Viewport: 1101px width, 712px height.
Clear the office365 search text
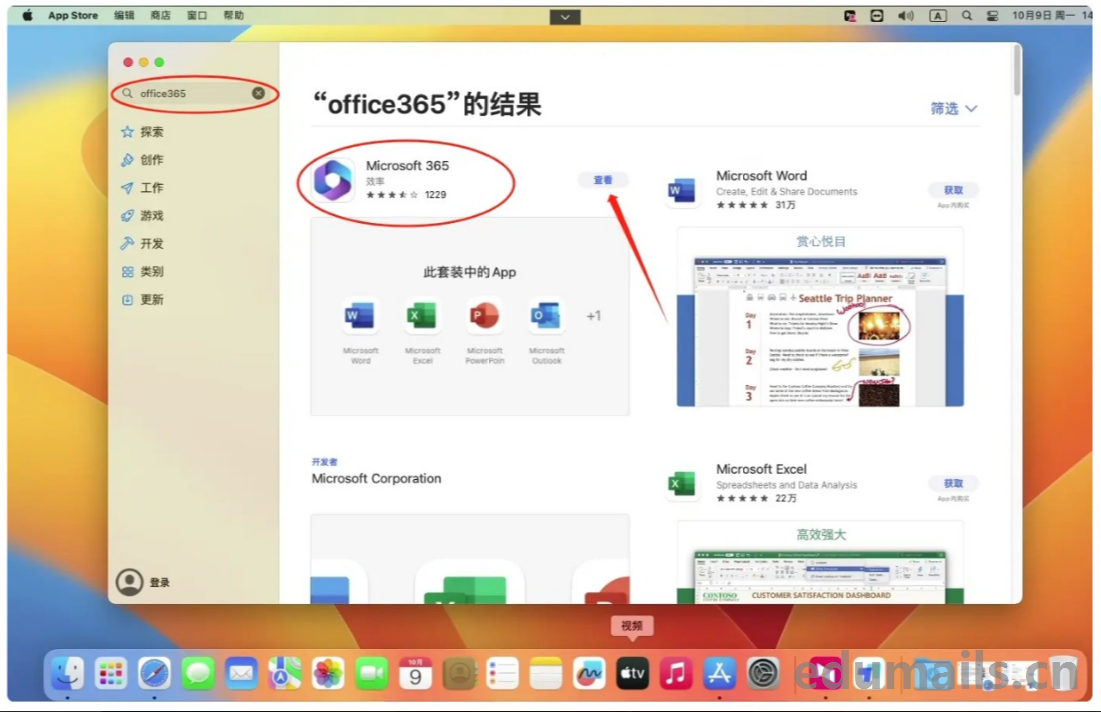(x=258, y=93)
